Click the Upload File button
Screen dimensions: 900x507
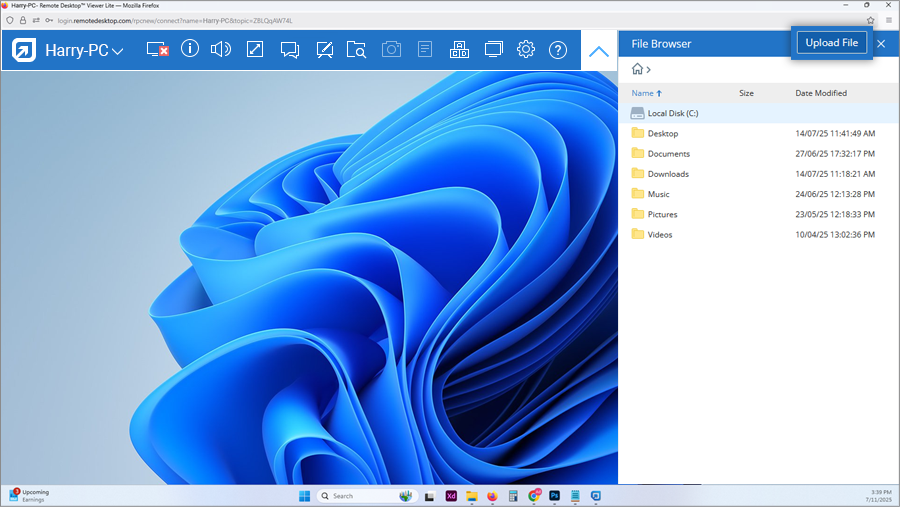point(832,43)
